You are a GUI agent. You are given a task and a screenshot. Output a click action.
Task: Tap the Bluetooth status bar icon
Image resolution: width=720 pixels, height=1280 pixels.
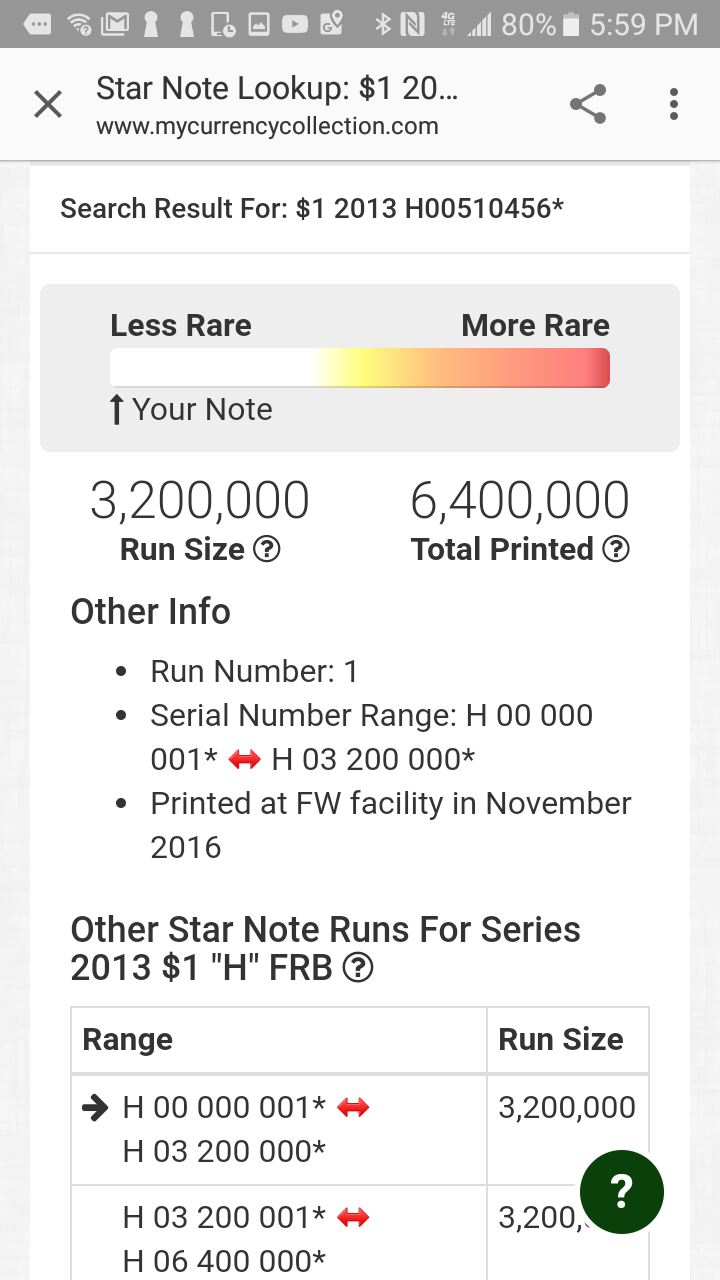pos(382,24)
